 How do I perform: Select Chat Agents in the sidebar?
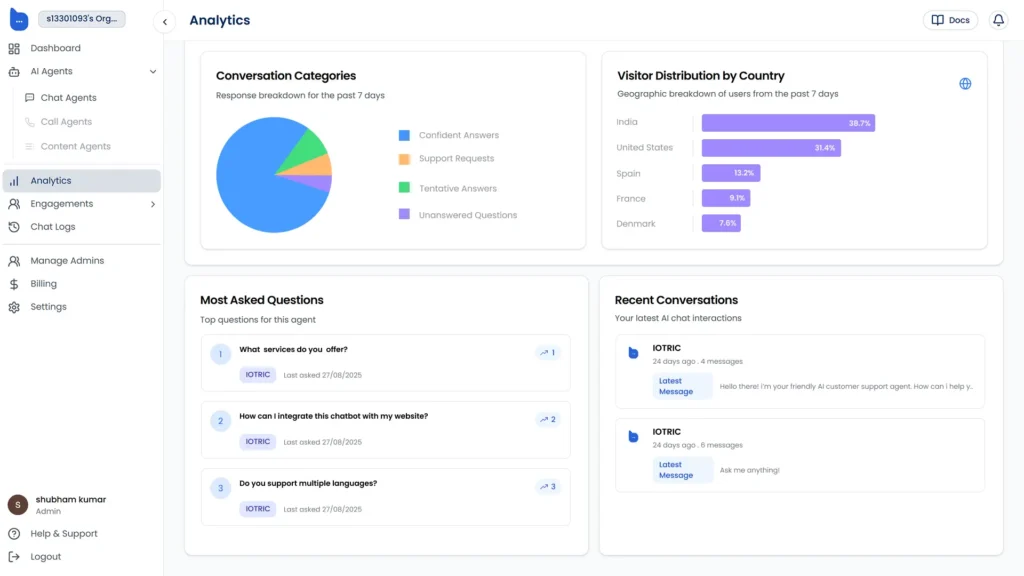tap(69, 97)
